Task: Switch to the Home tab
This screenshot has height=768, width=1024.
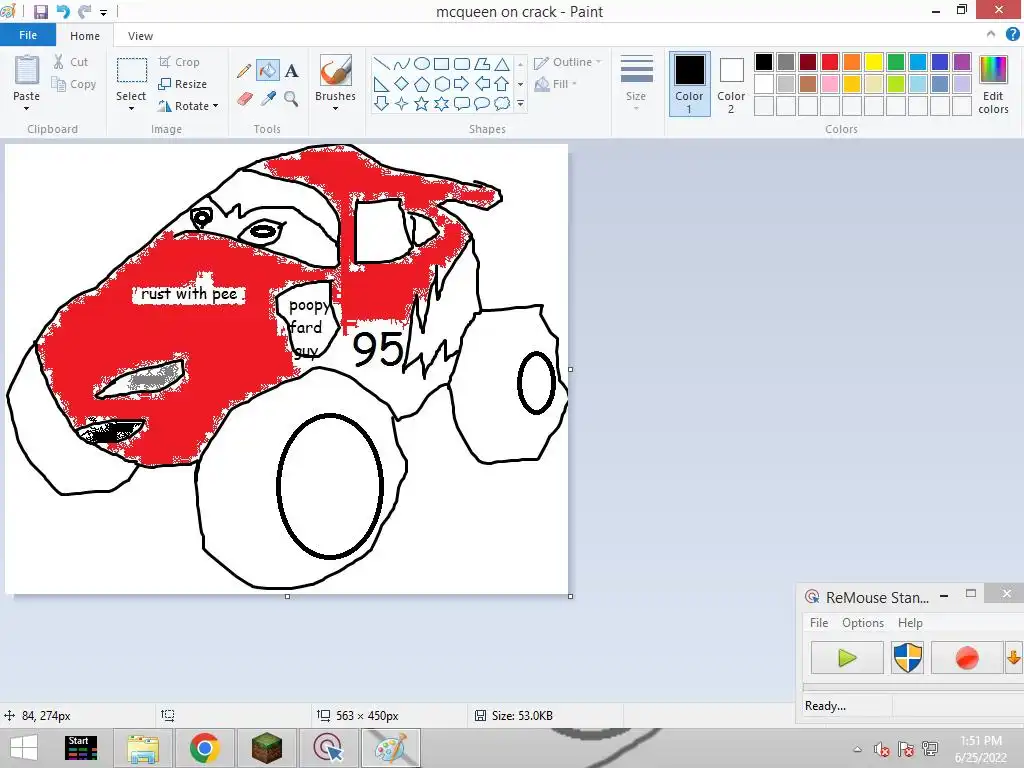Action: pyautogui.click(x=85, y=36)
